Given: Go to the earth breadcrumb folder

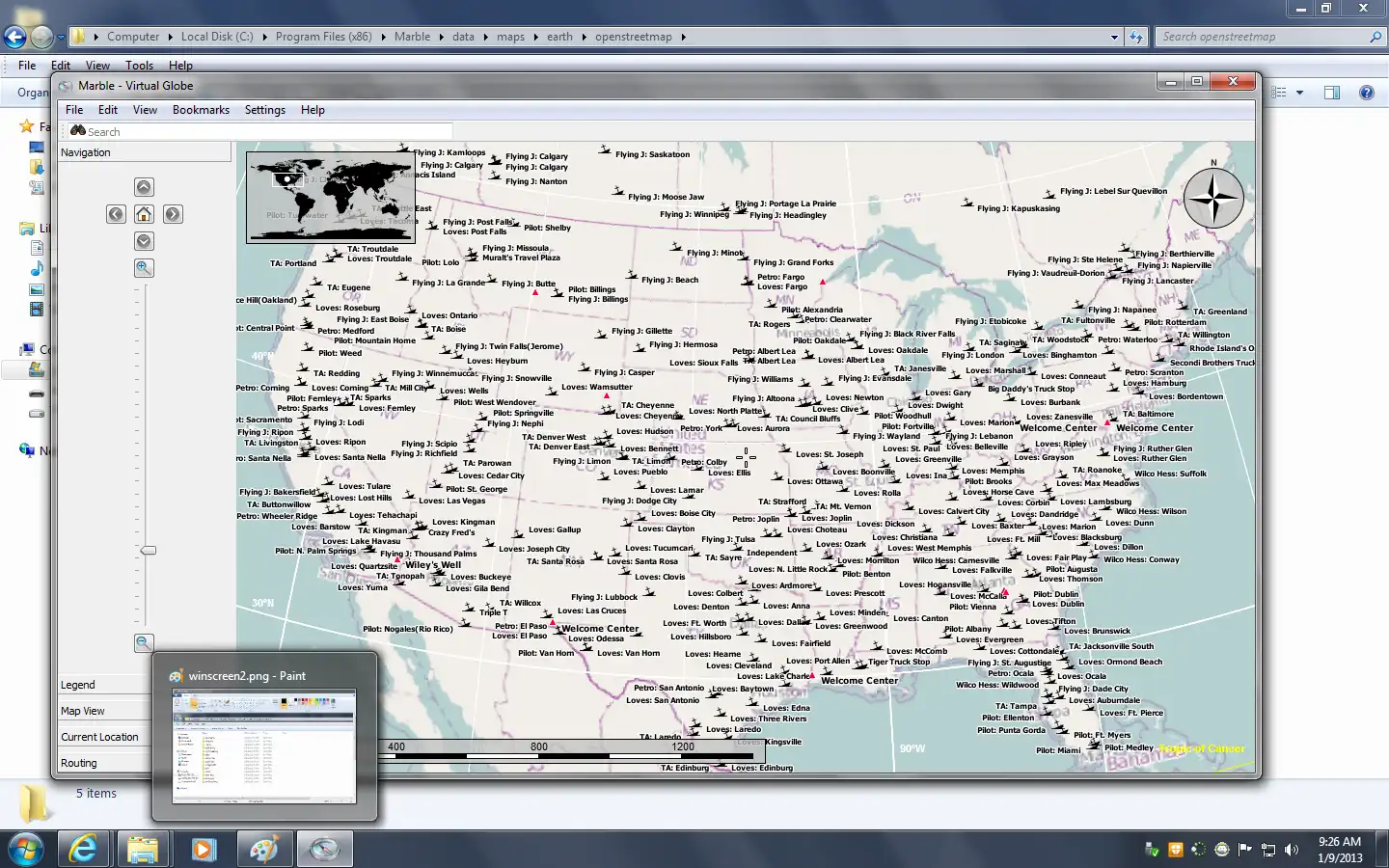Looking at the screenshot, I should pos(559,37).
